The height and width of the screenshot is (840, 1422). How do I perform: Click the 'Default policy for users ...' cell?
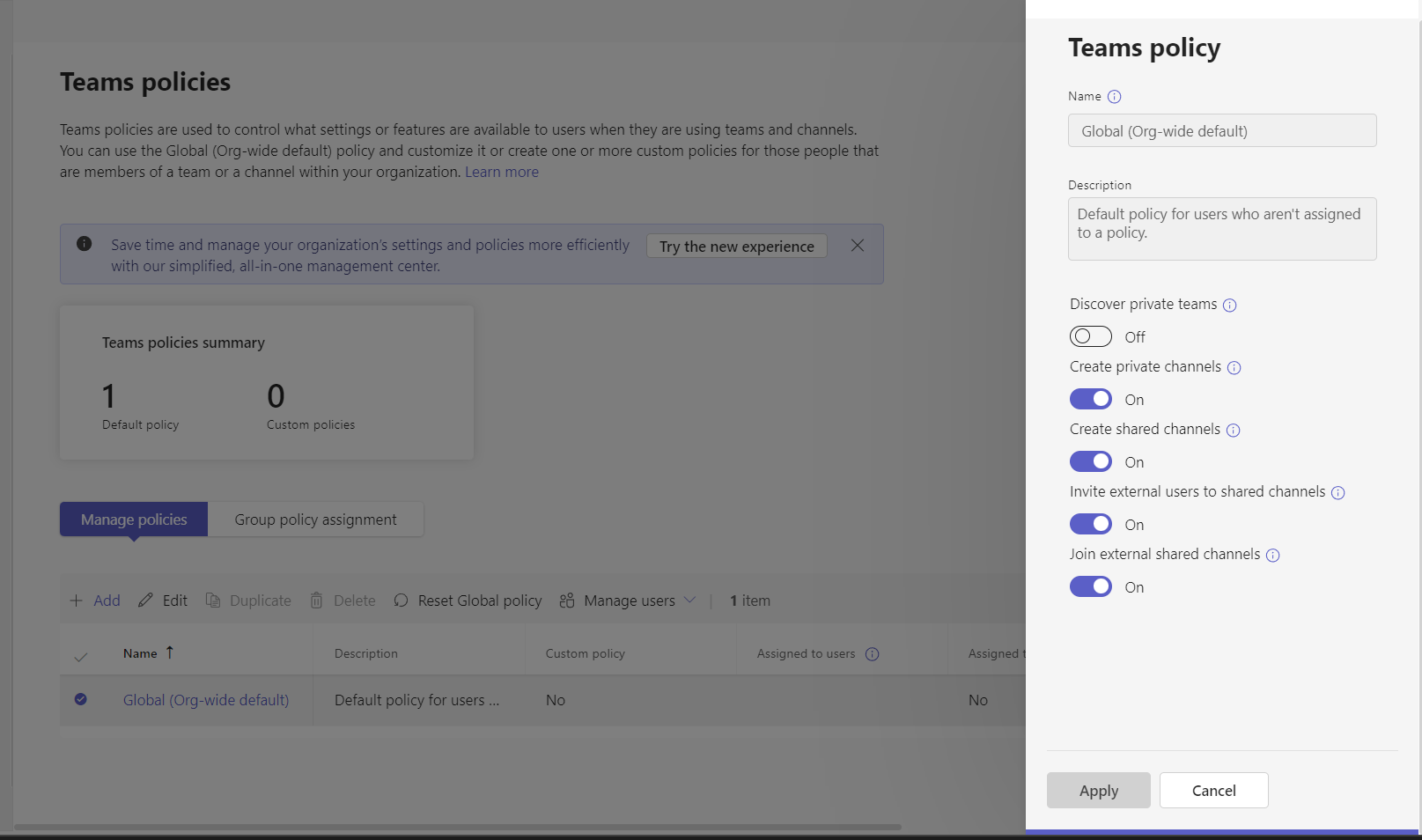(416, 700)
